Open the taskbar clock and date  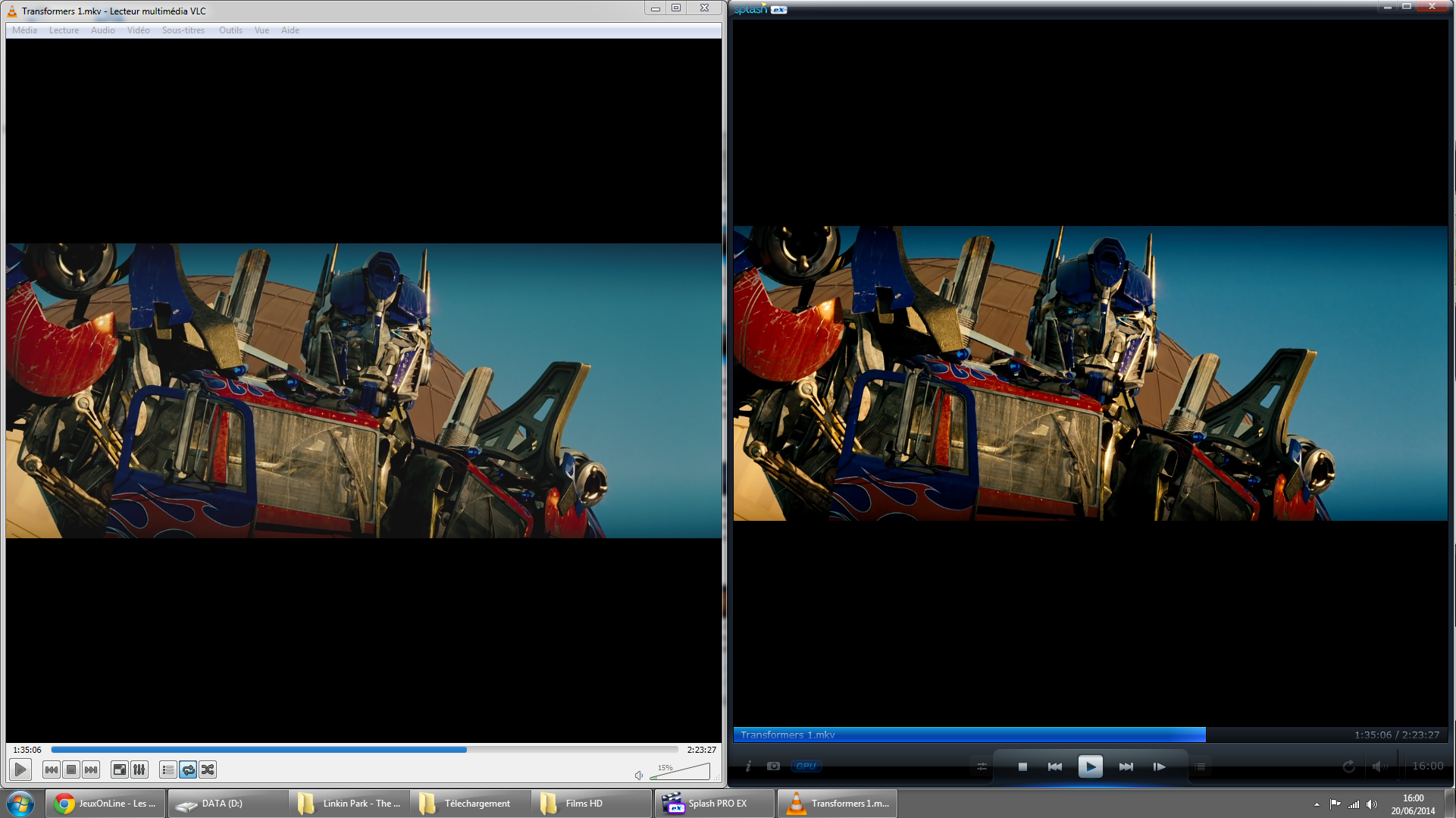pos(1413,804)
